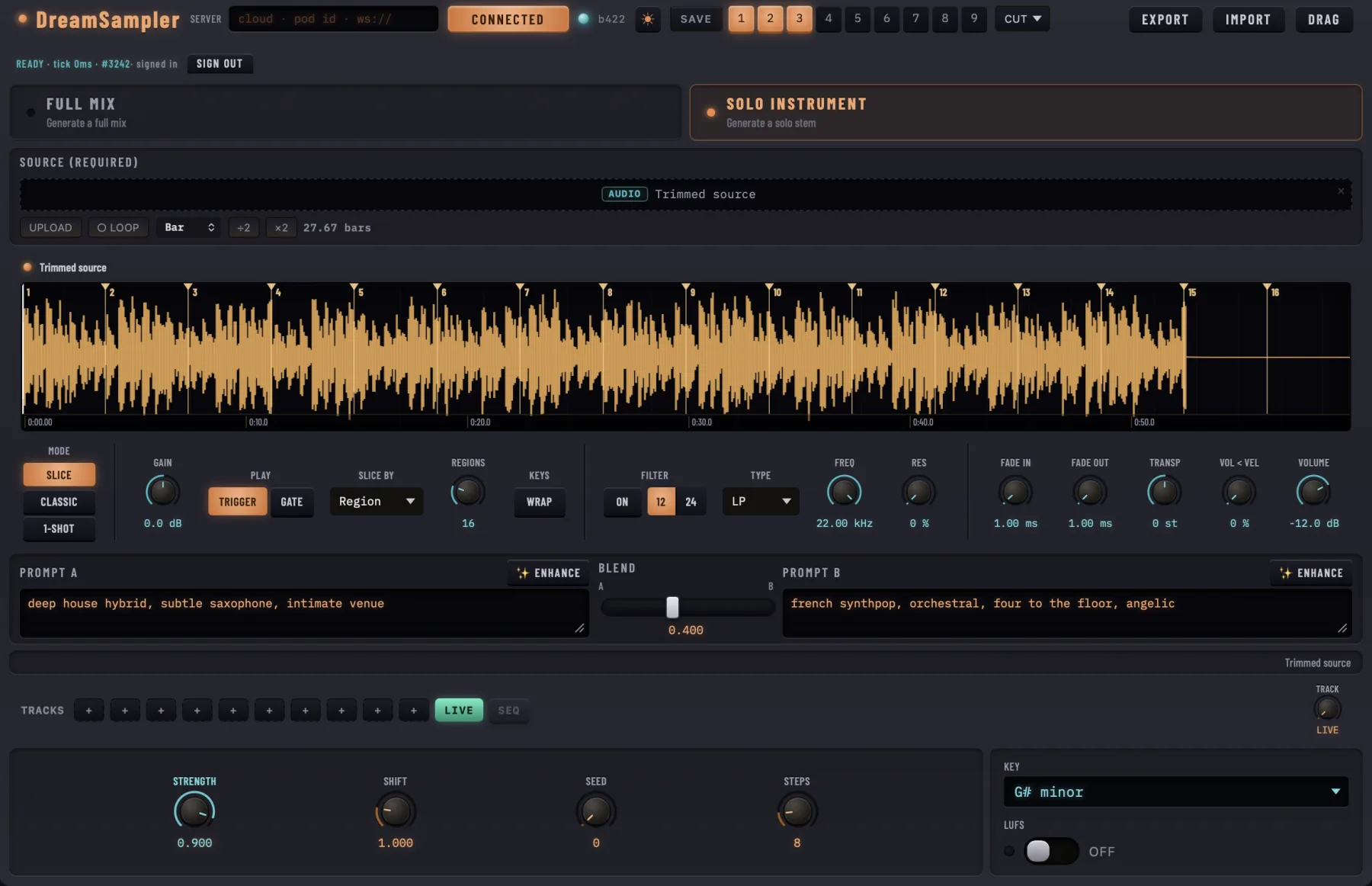The image size is (1372, 886).
Task: Toggle the LOOP option
Action: tap(118, 227)
